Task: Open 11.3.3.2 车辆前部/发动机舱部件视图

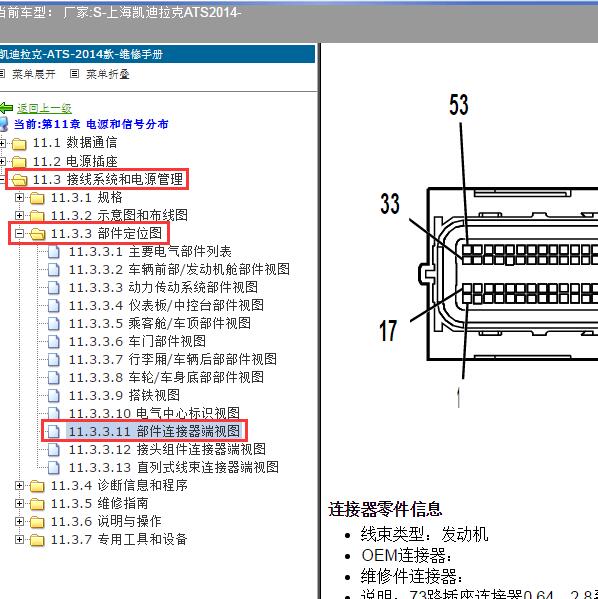Action: click(x=179, y=269)
